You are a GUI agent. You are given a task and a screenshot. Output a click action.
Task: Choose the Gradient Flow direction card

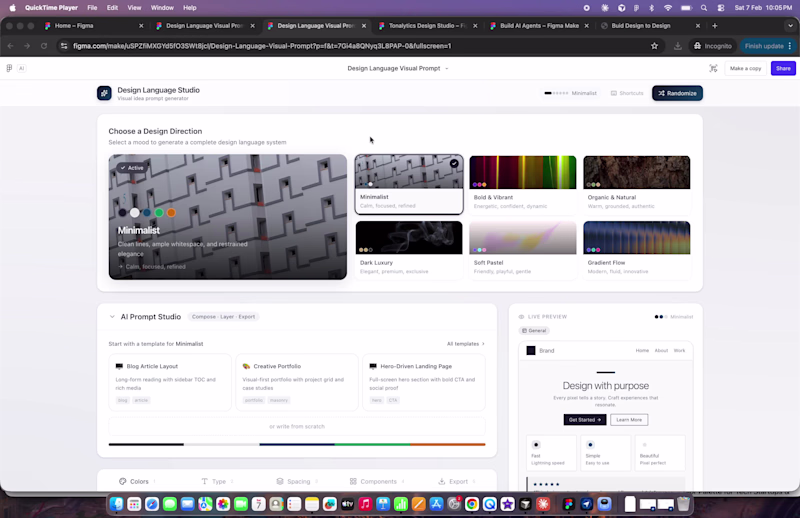point(636,250)
